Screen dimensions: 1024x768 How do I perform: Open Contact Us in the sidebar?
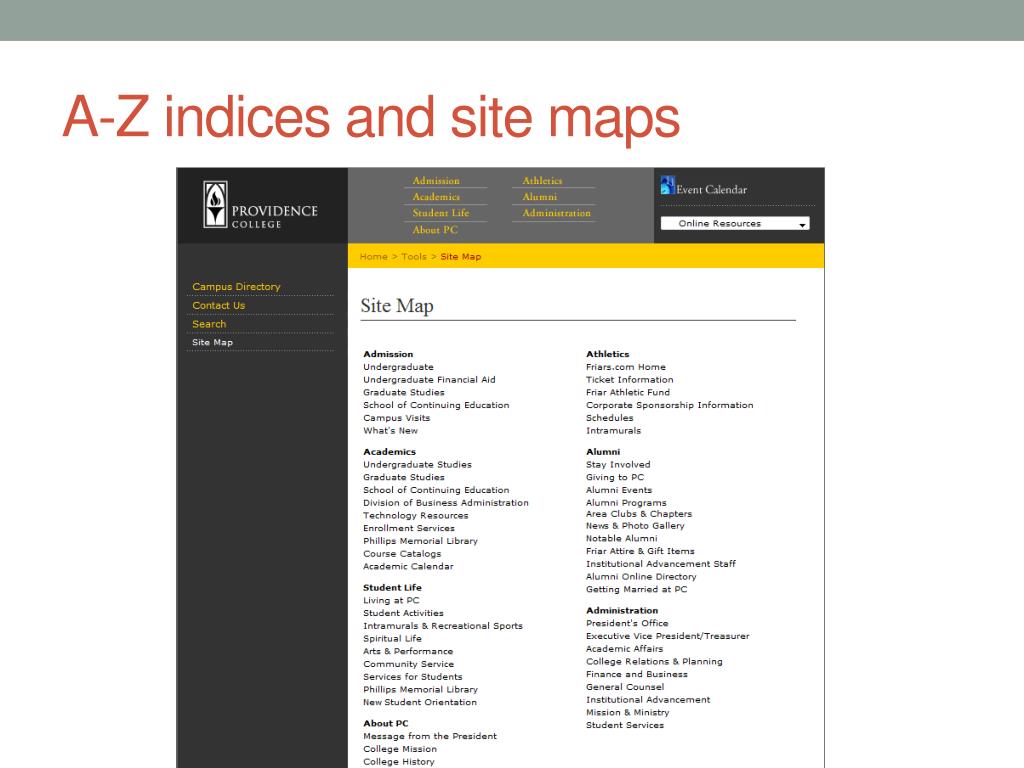pos(218,306)
